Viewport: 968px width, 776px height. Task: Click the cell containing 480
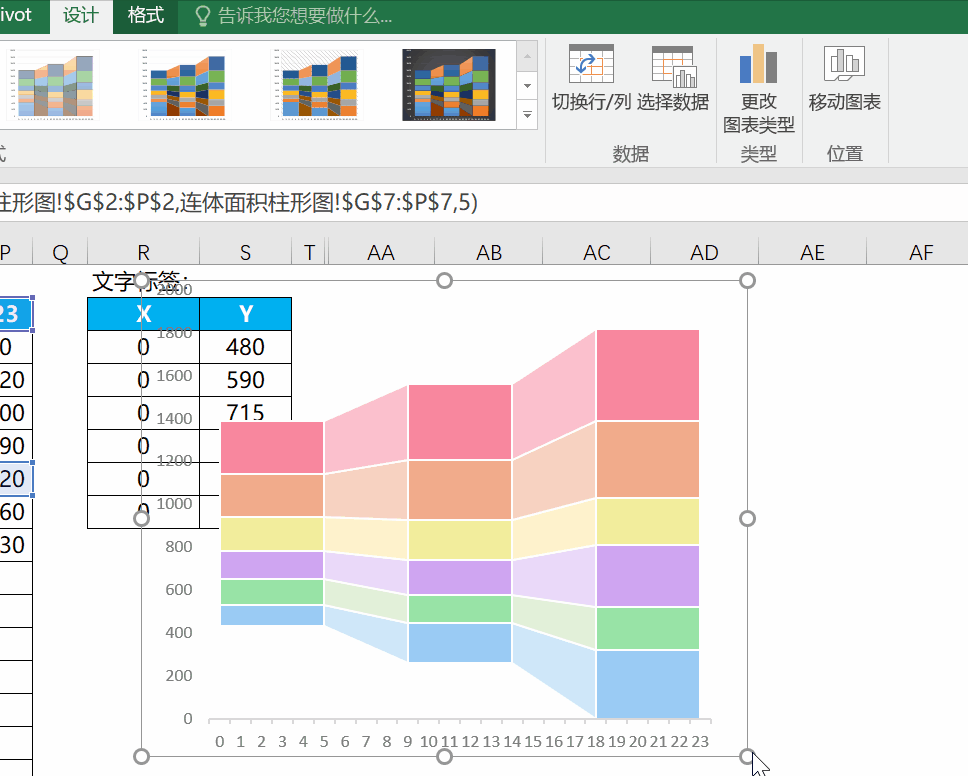pos(245,347)
